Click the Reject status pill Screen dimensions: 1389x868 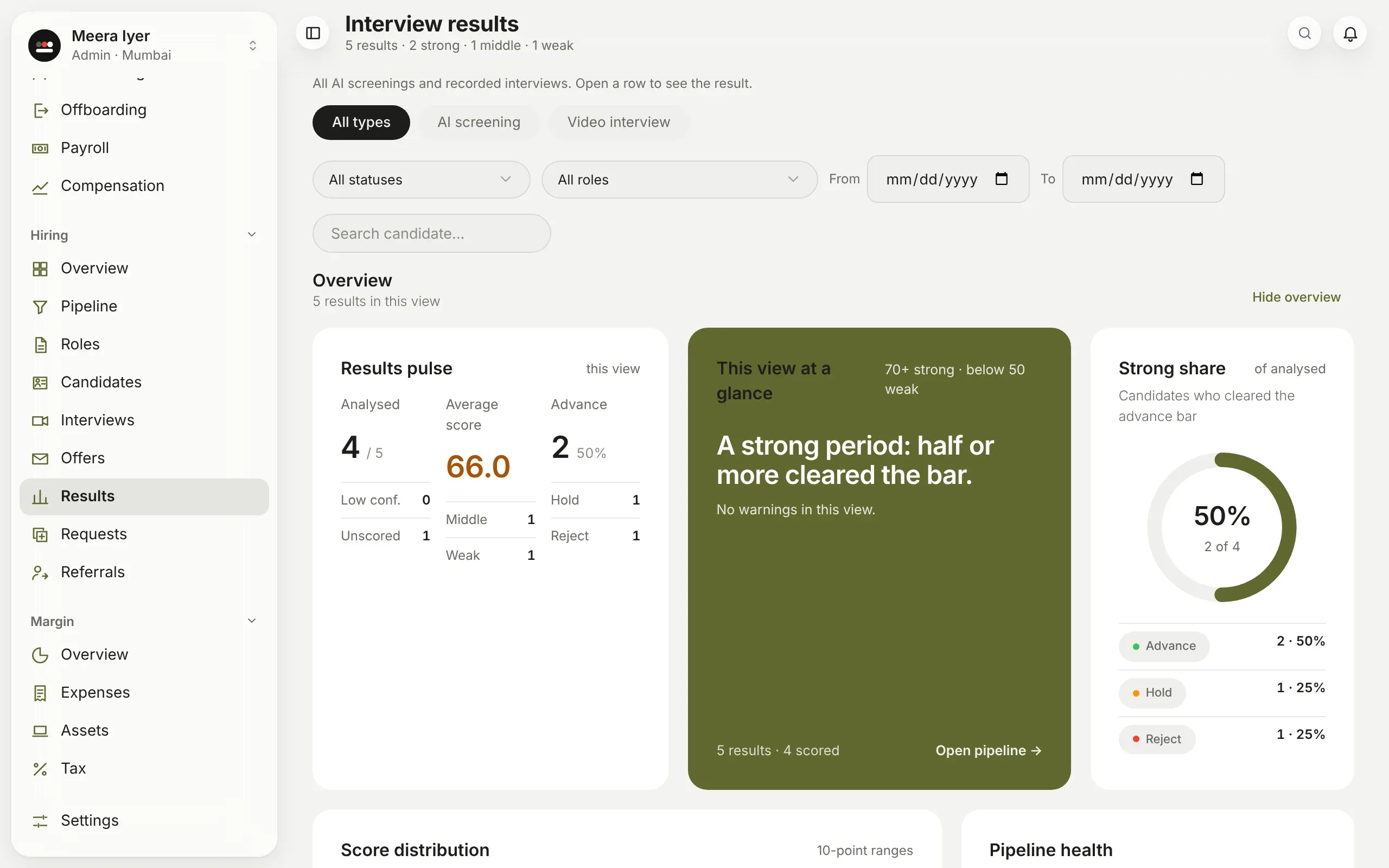[1157, 739]
